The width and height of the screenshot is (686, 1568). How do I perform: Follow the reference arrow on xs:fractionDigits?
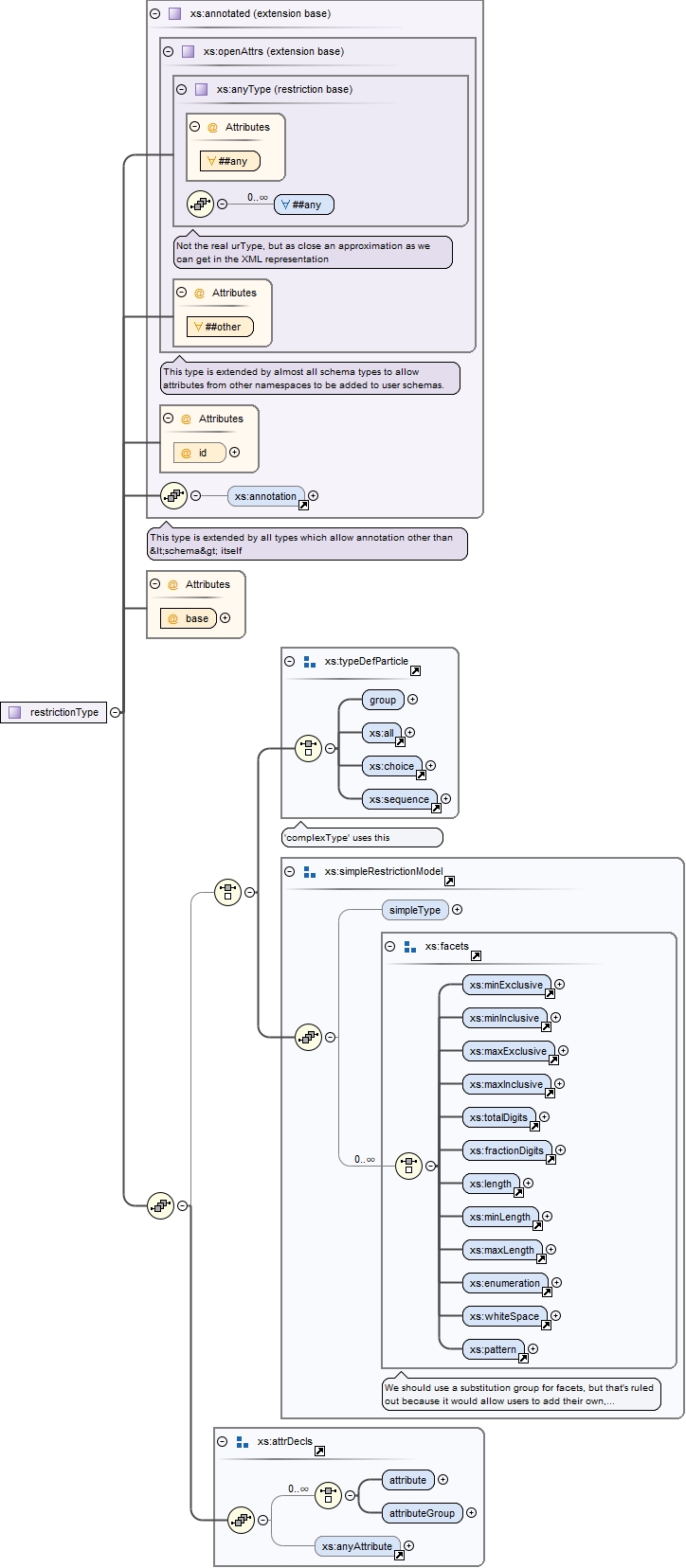coord(551,1159)
